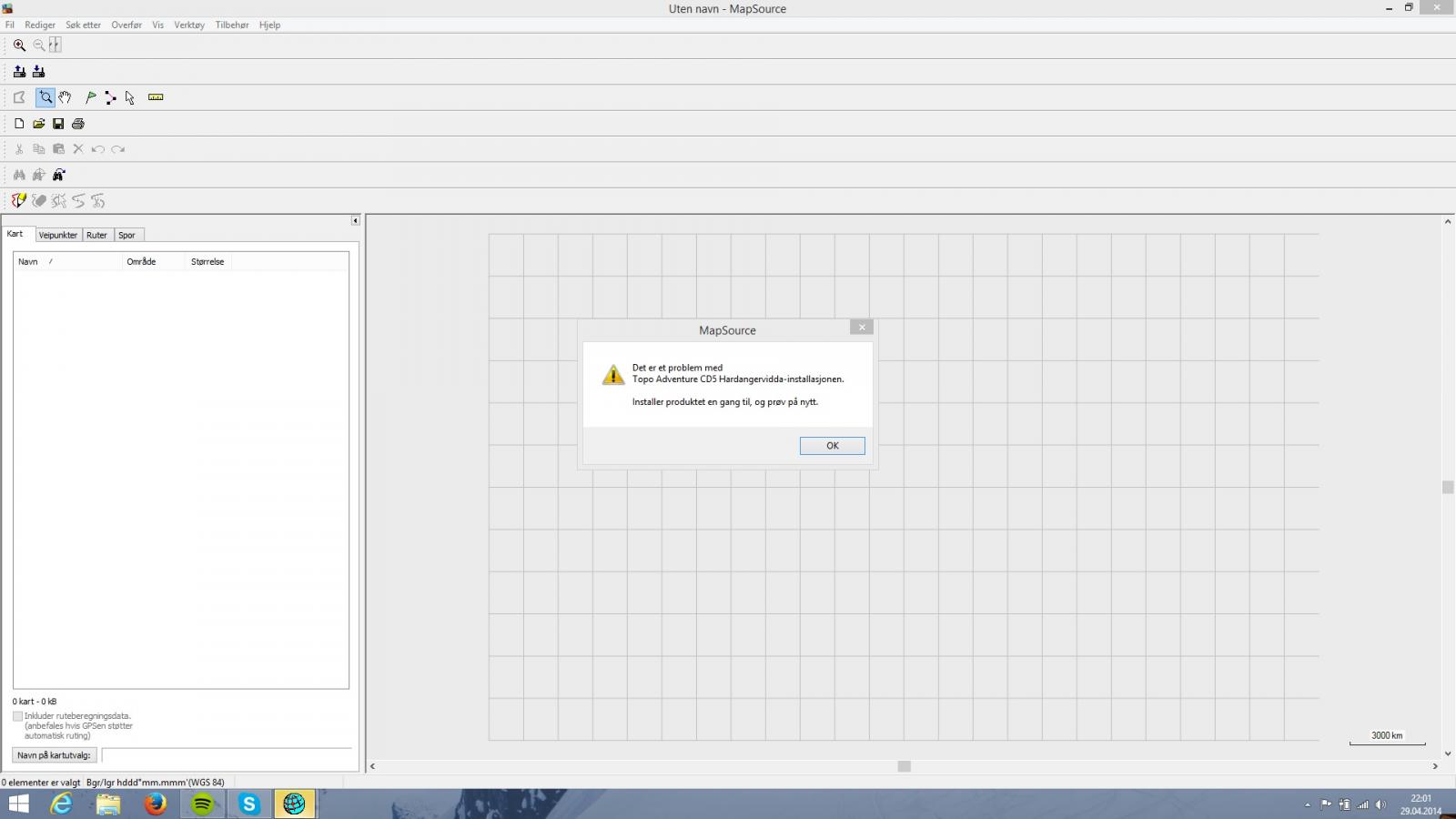Select the route tool
1456x819 pixels.
click(110, 97)
